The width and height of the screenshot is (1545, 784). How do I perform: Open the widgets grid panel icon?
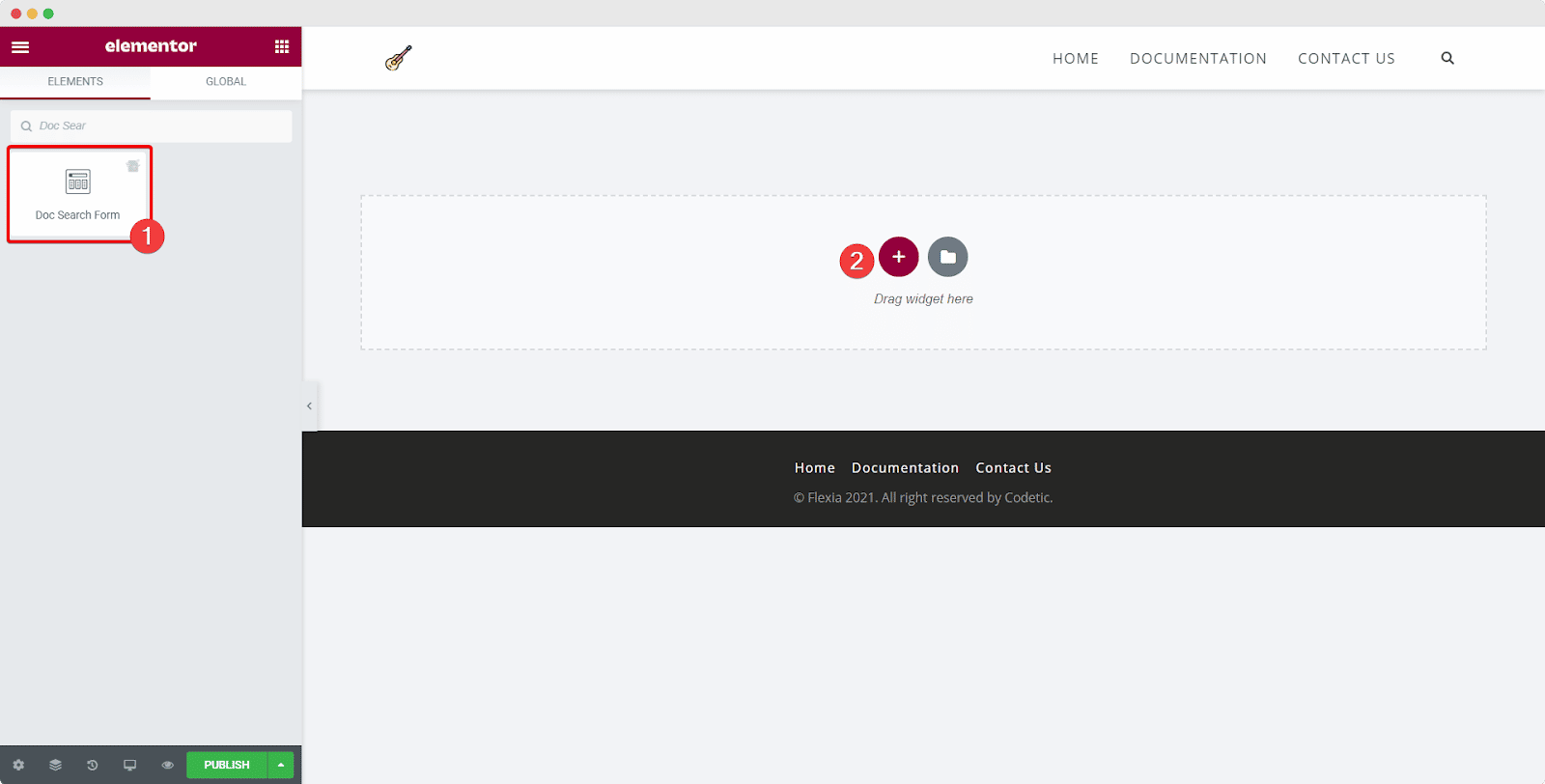click(x=282, y=46)
